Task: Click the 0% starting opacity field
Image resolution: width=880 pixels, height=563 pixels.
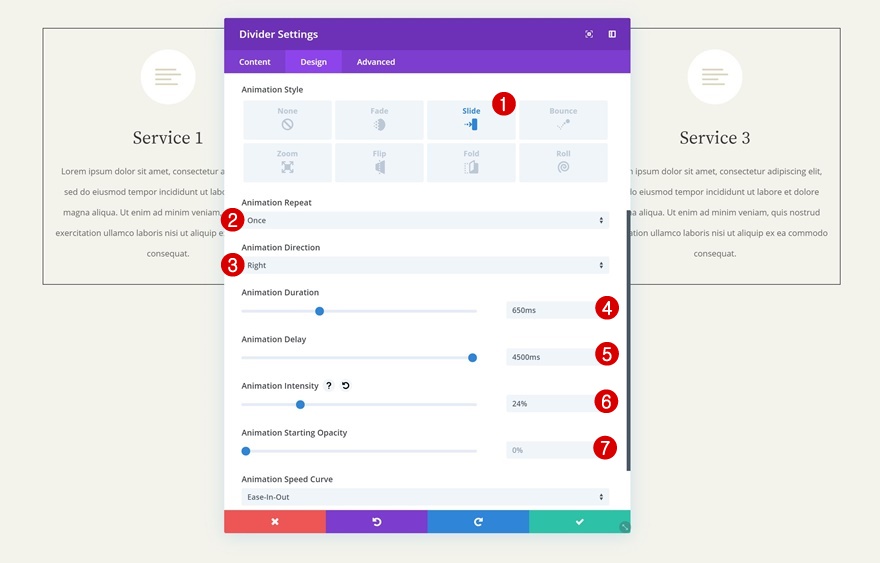Action: coord(557,450)
